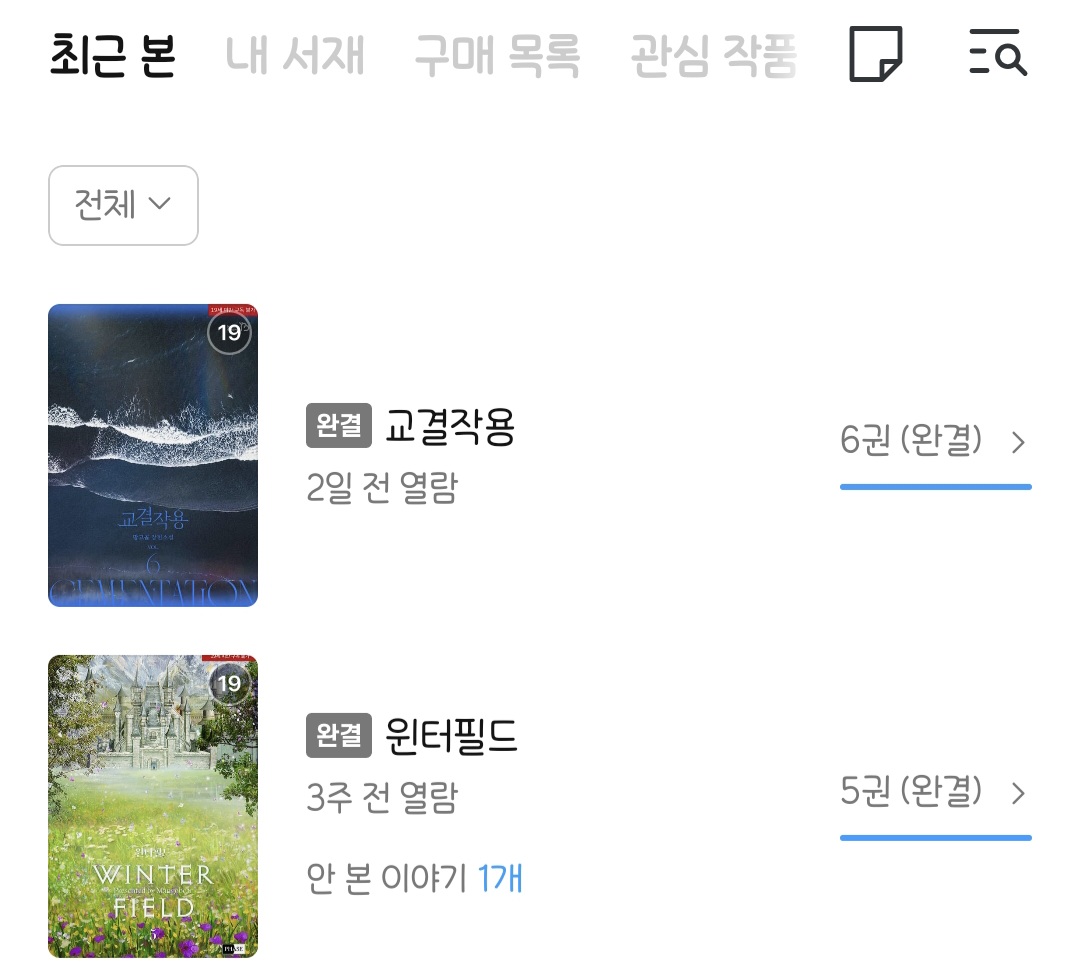
Task: Open the 전체 filter dropdown
Action: [123, 205]
